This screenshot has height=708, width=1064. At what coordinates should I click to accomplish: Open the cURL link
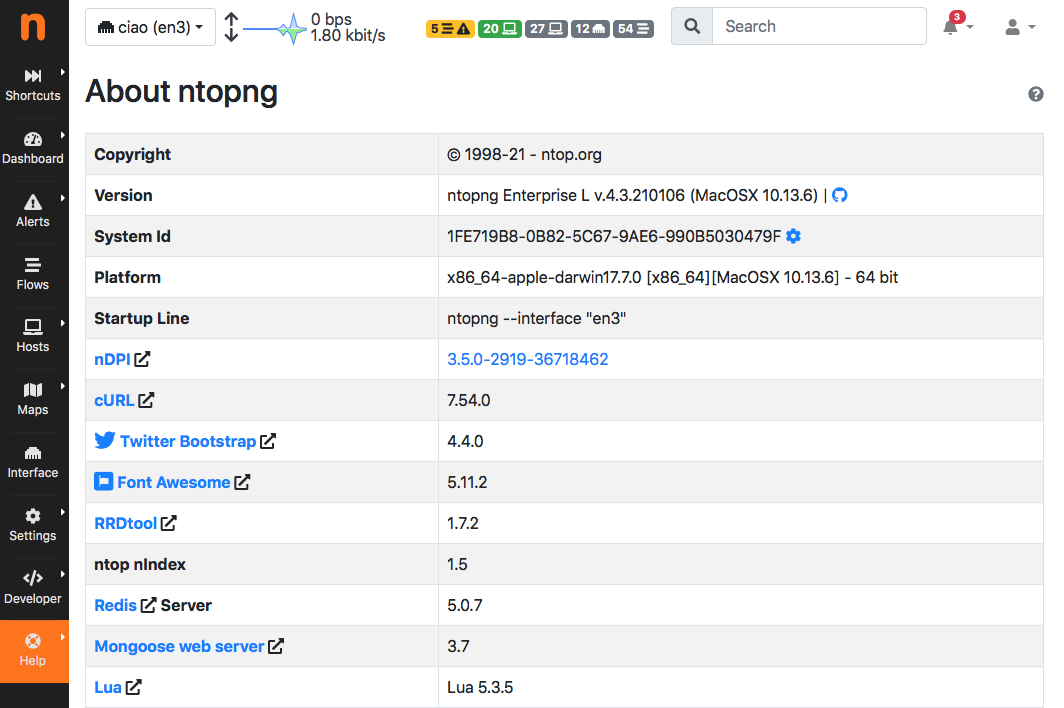pos(114,400)
